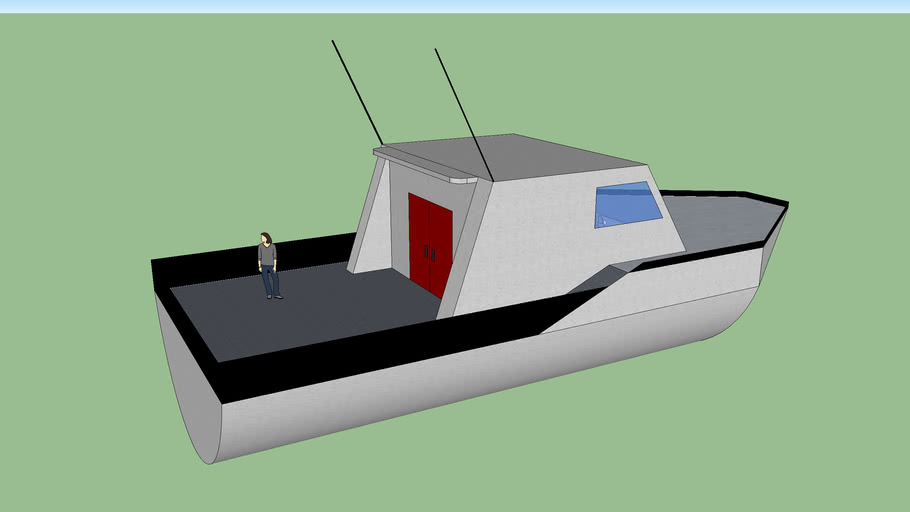Screen dimensions: 910x512
Task: Click the blue cabin side window
Action: pyautogui.click(x=628, y=204)
